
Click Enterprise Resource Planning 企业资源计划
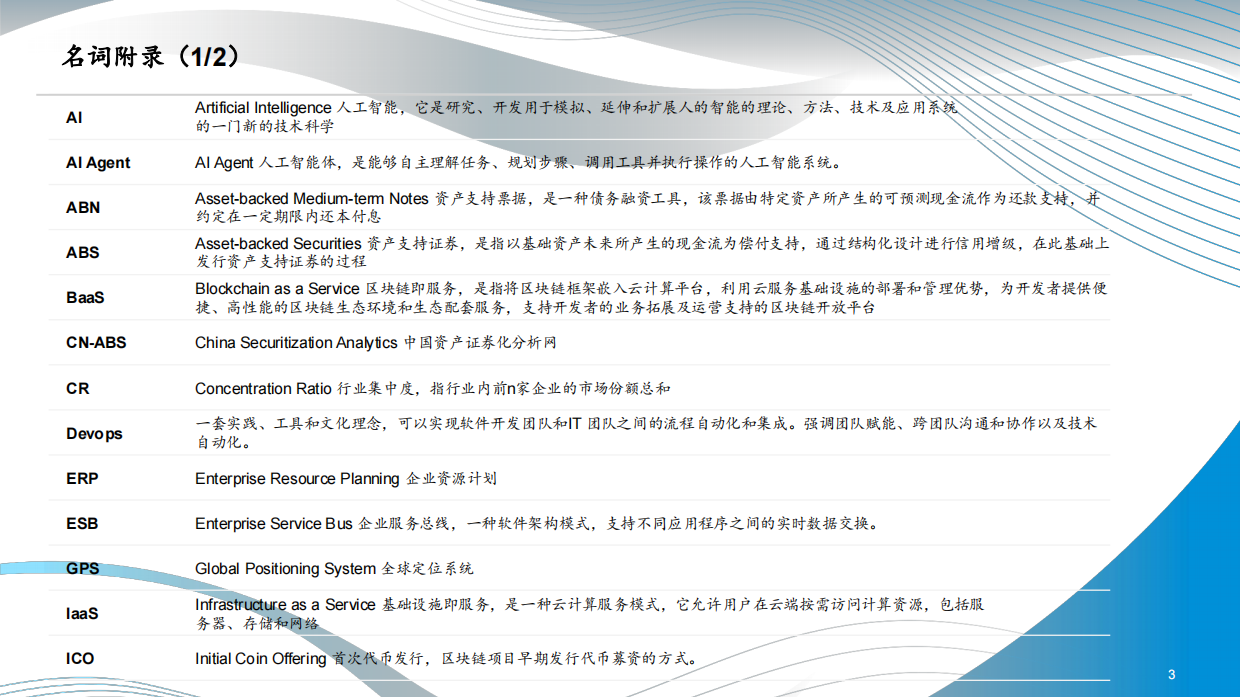(345, 479)
